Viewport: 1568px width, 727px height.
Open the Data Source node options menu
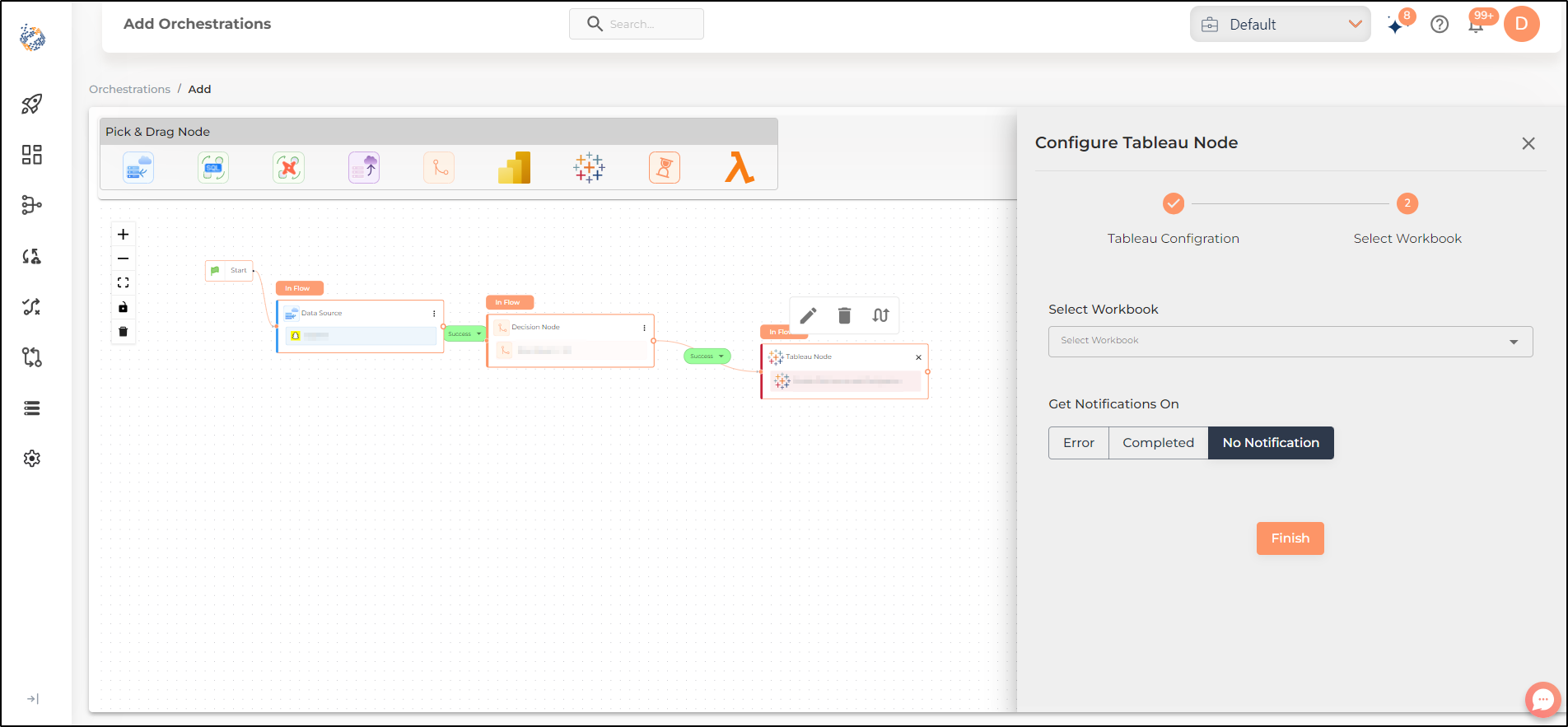434,314
